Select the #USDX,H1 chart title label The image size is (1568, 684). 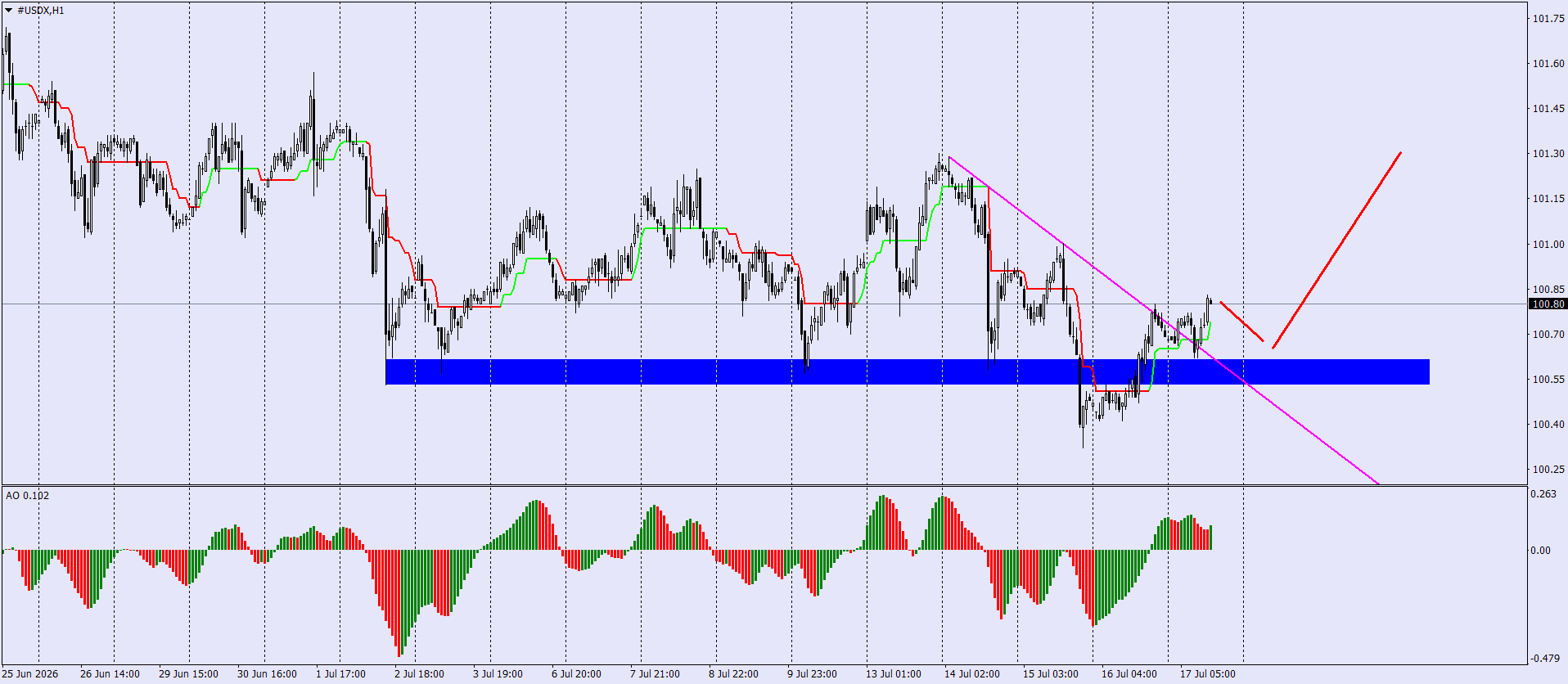coord(41,11)
